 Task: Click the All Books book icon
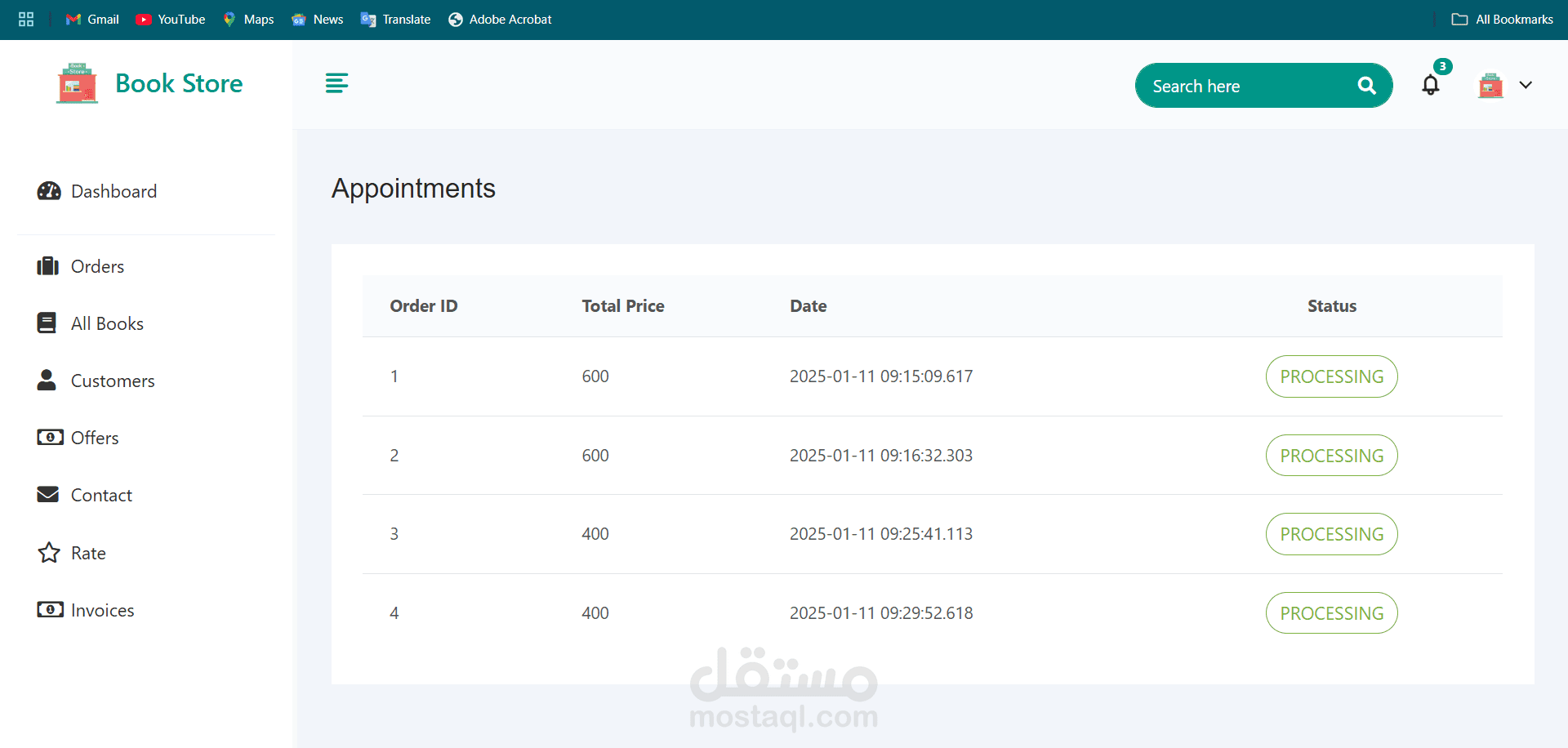(47, 323)
